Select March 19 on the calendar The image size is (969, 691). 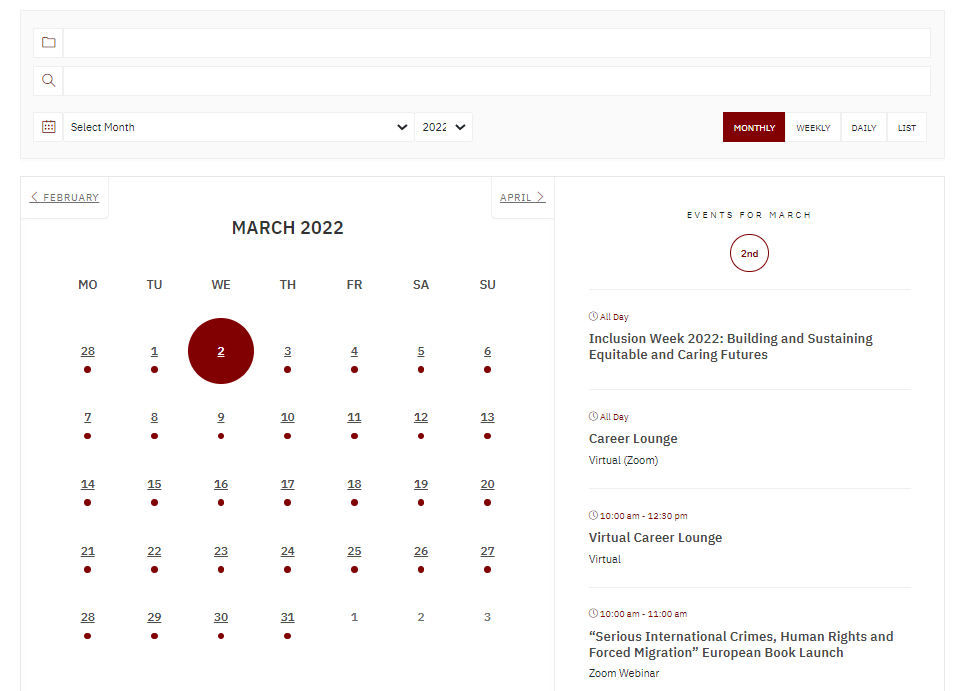(421, 485)
